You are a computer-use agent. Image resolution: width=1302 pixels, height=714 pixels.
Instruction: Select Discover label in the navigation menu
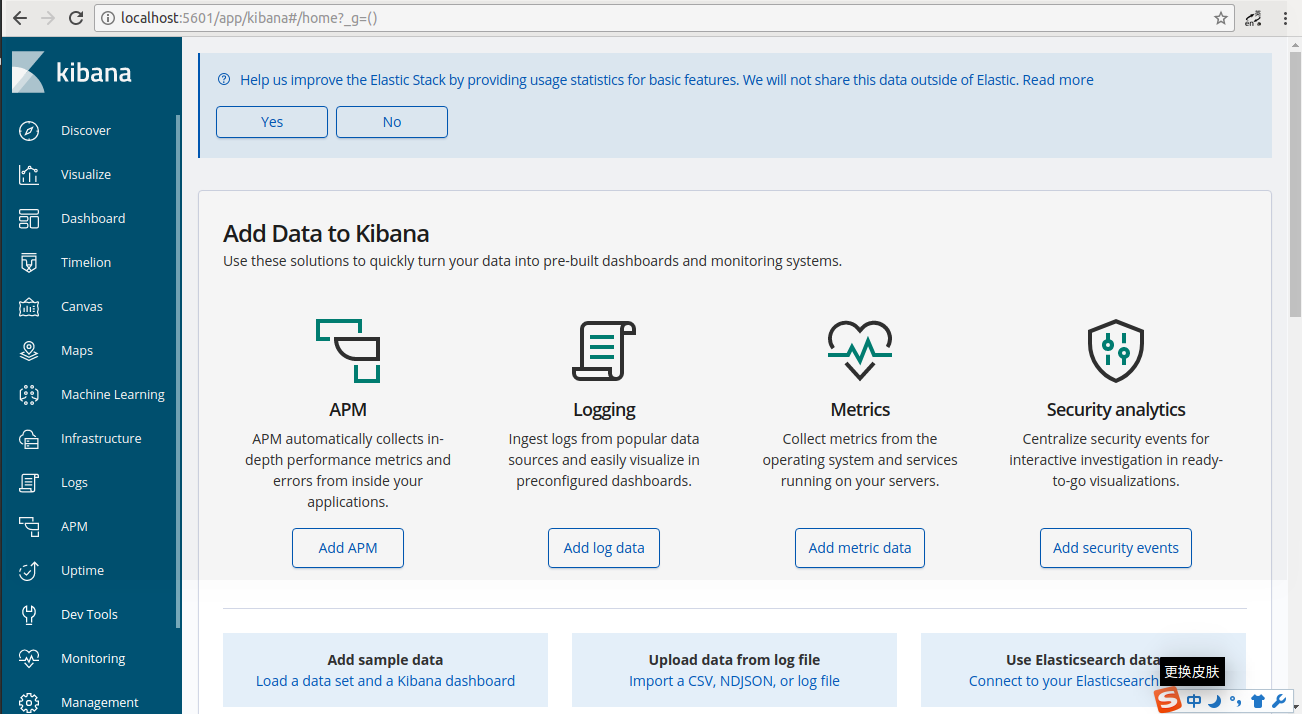point(86,131)
